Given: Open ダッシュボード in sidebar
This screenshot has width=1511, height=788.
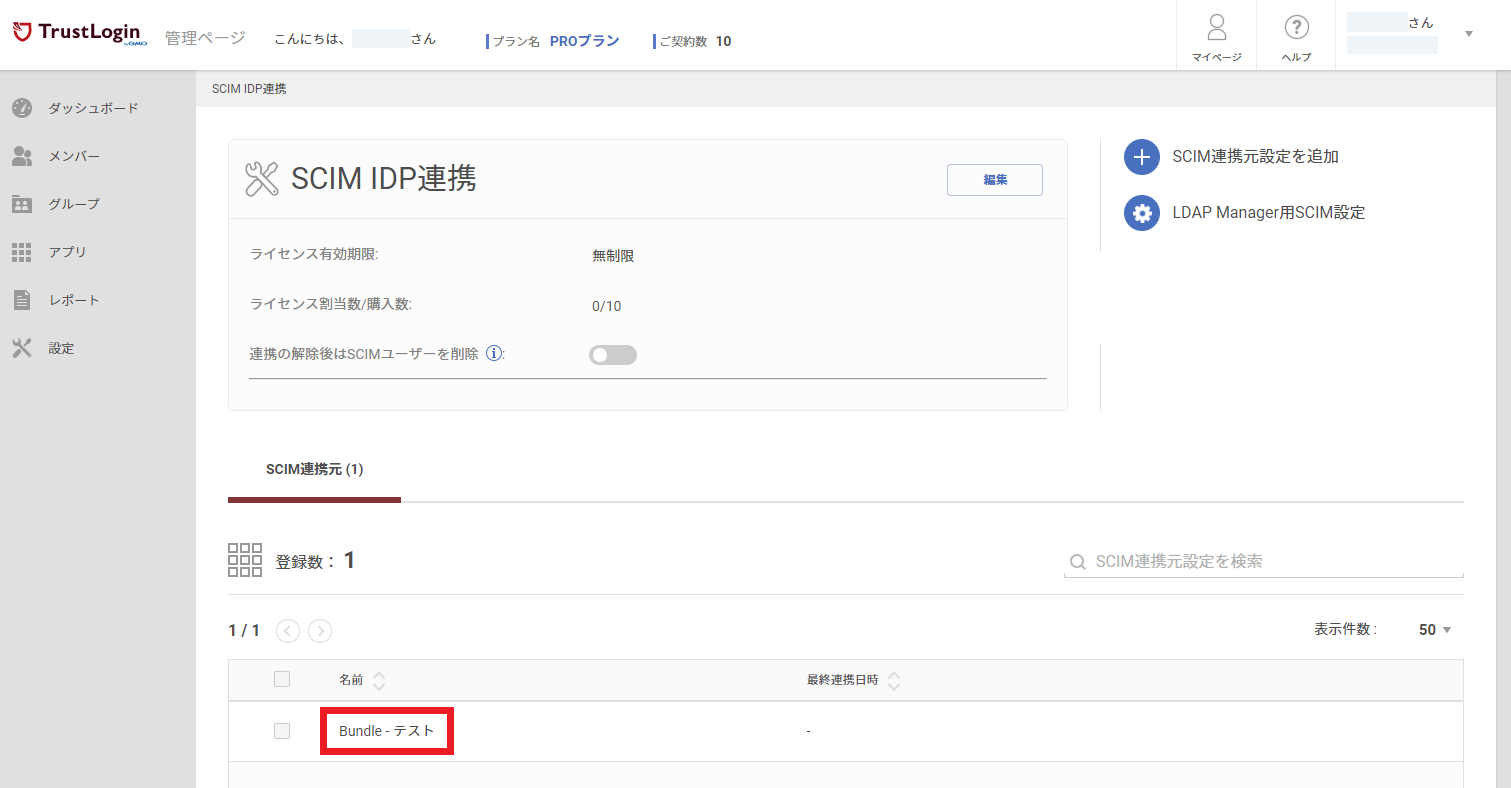Looking at the screenshot, I should [93, 108].
